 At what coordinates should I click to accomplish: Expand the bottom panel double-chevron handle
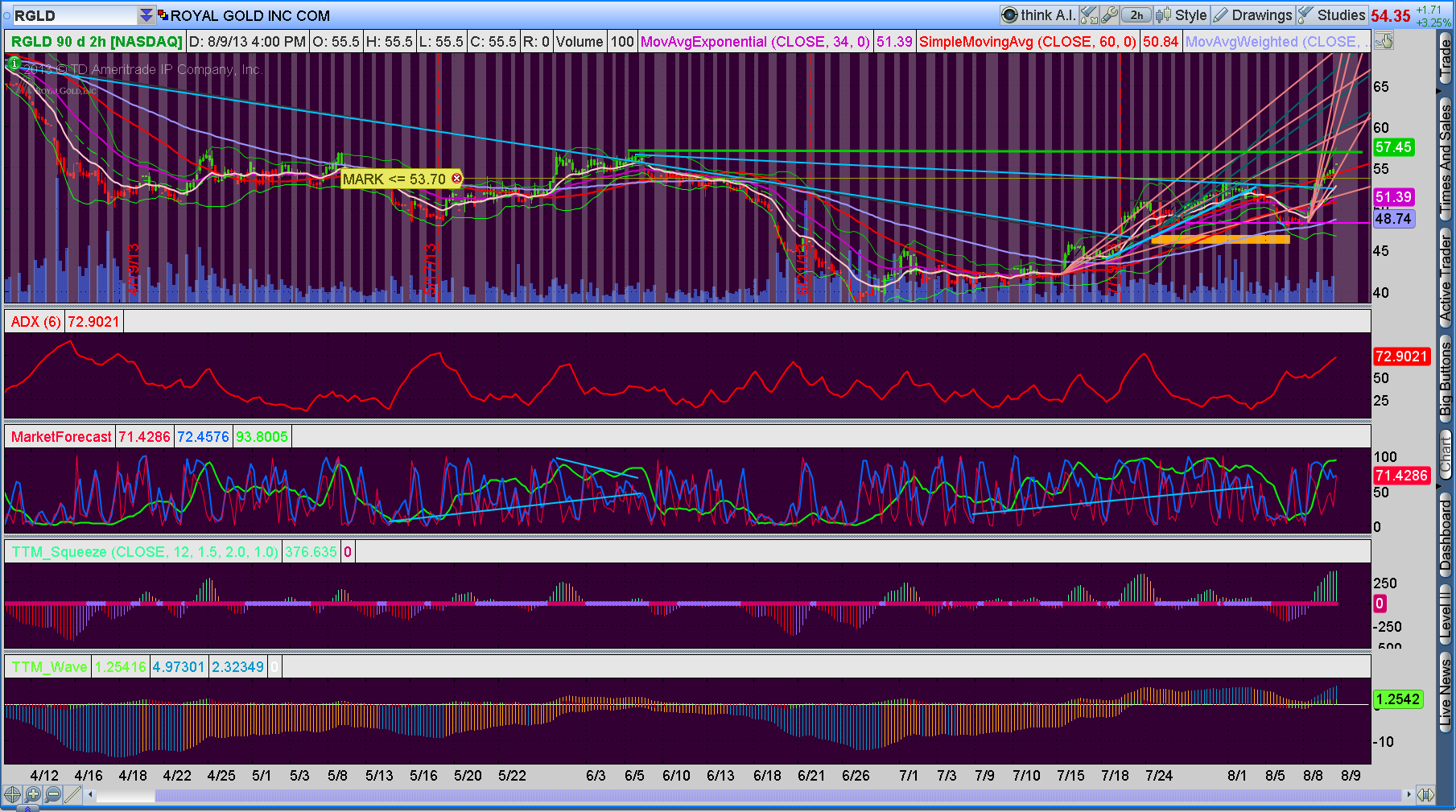(27, 809)
